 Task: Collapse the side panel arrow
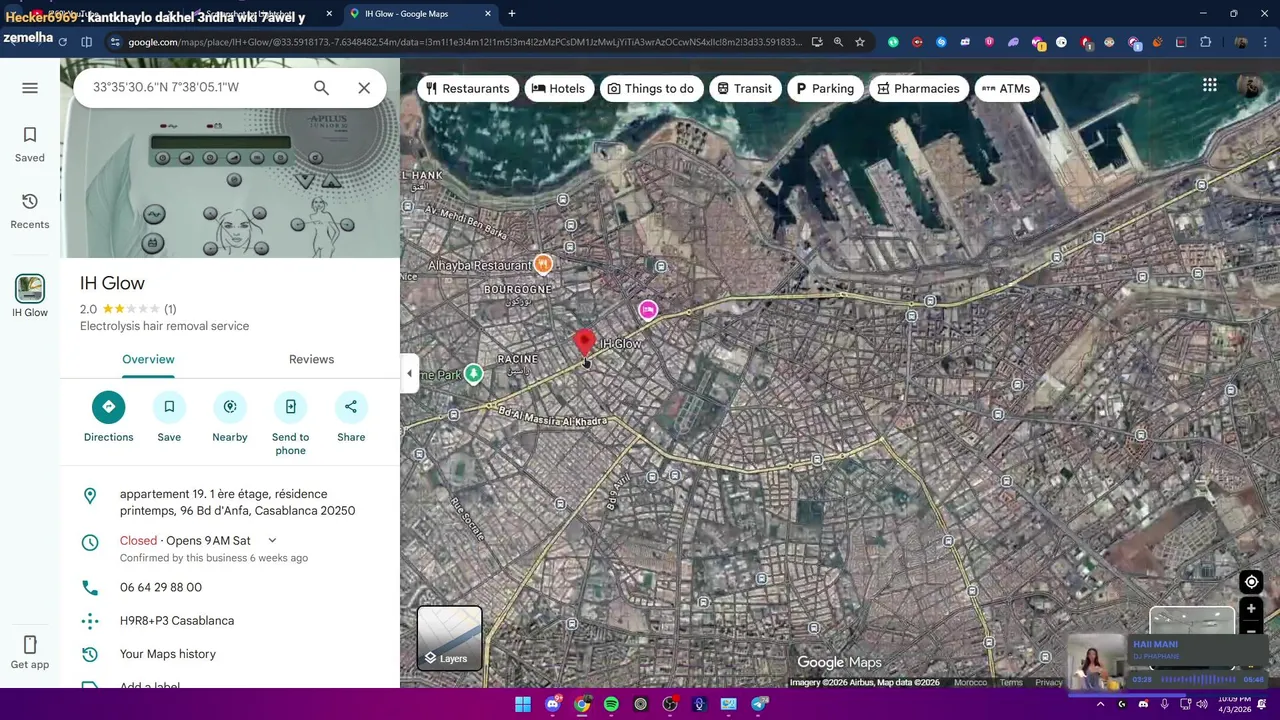[408, 374]
